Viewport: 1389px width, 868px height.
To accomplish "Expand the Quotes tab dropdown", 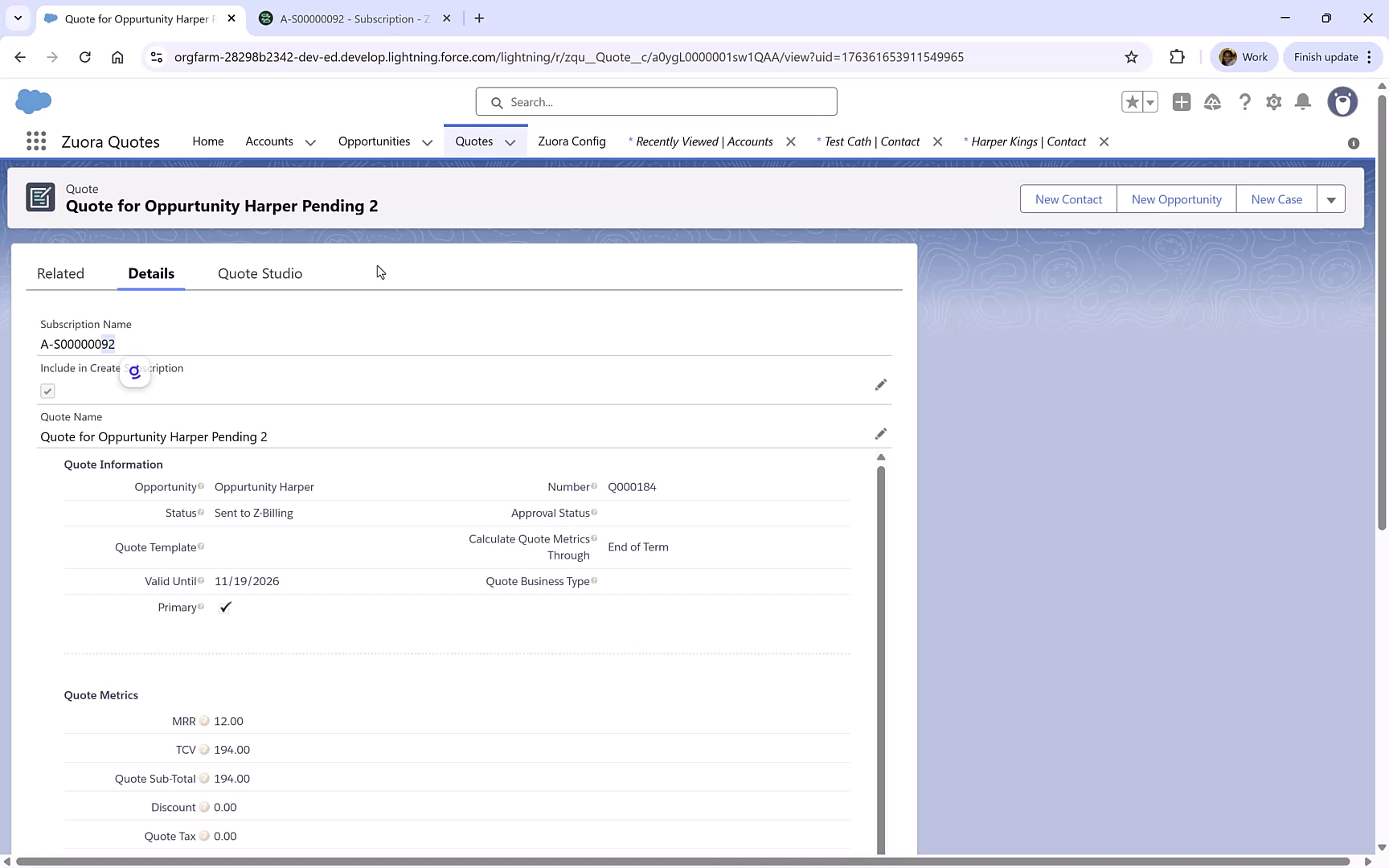I will [510, 141].
